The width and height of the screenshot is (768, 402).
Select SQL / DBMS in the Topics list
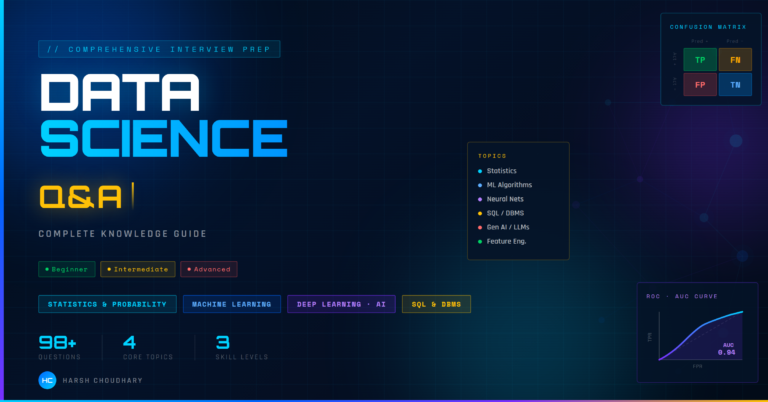pyautogui.click(x=501, y=213)
